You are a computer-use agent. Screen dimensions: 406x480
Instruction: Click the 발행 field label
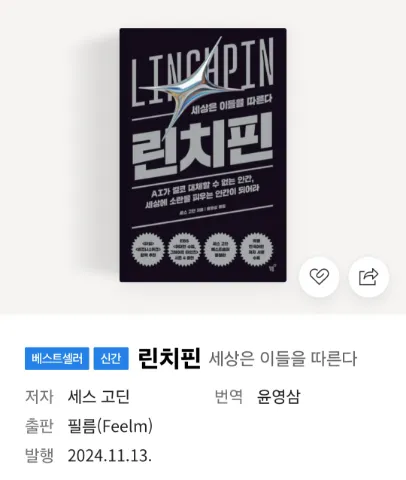point(39,455)
